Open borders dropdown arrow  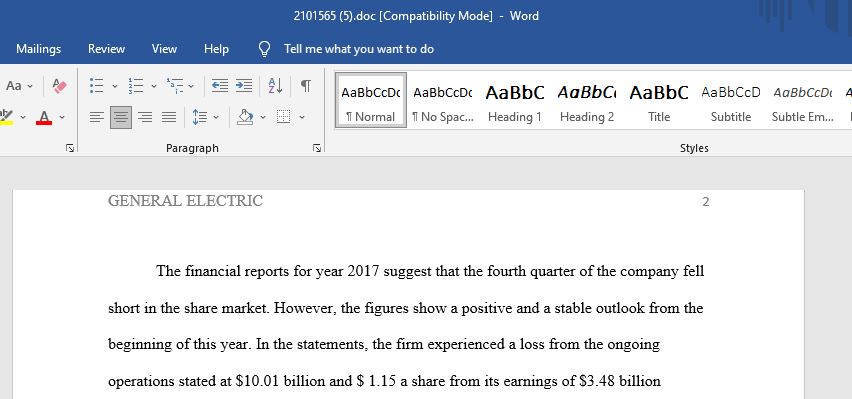point(302,117)
